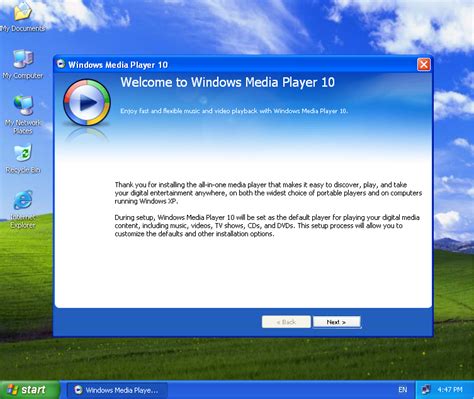The width and height of the screenshot is (474, 399).
Task: Click the Windows Media Player 10 title bar text
Action: pyautogui.click(x=118, y=65)
